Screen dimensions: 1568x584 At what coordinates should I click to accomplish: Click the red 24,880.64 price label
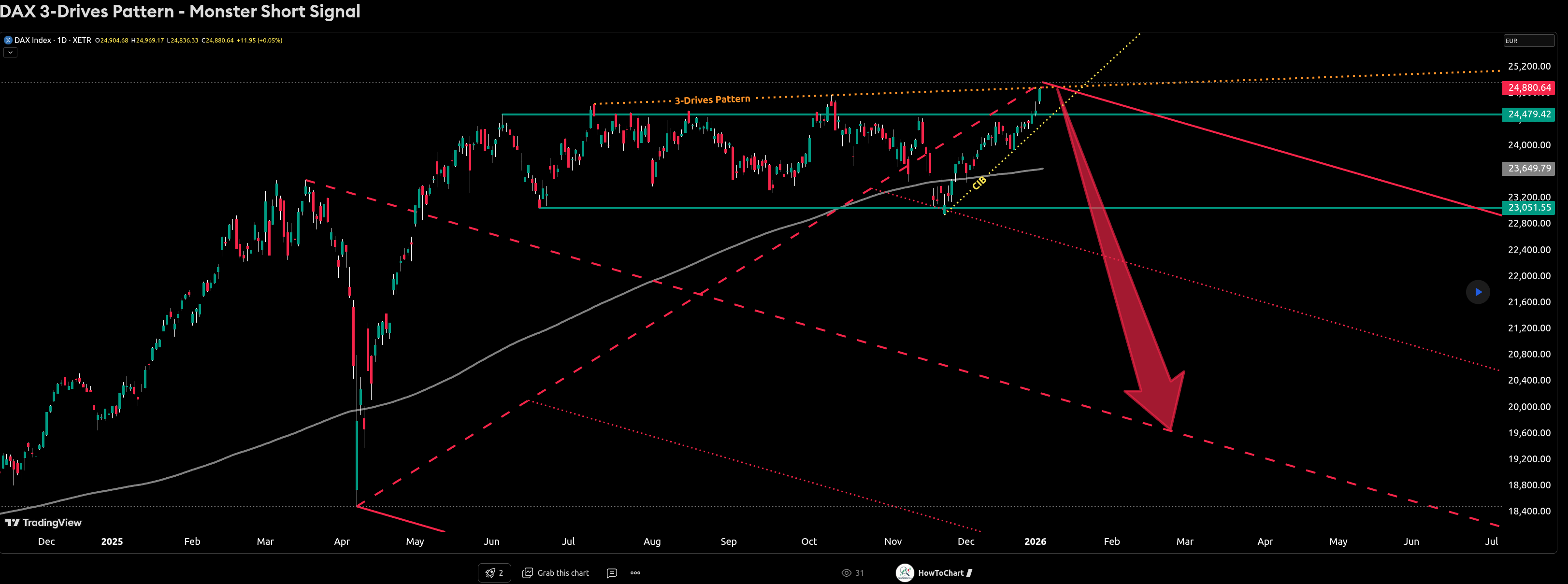pyautogui.click(x=1528, y=87)
